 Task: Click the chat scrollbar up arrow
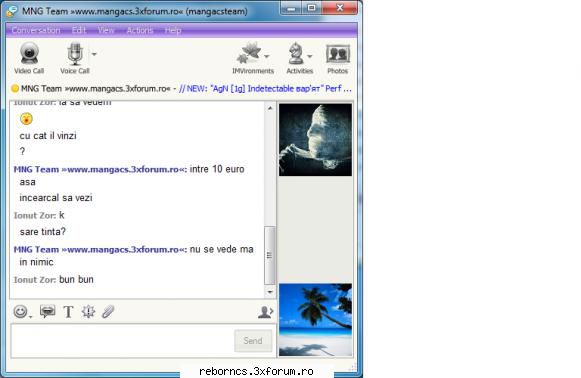[x=270, y=108]
